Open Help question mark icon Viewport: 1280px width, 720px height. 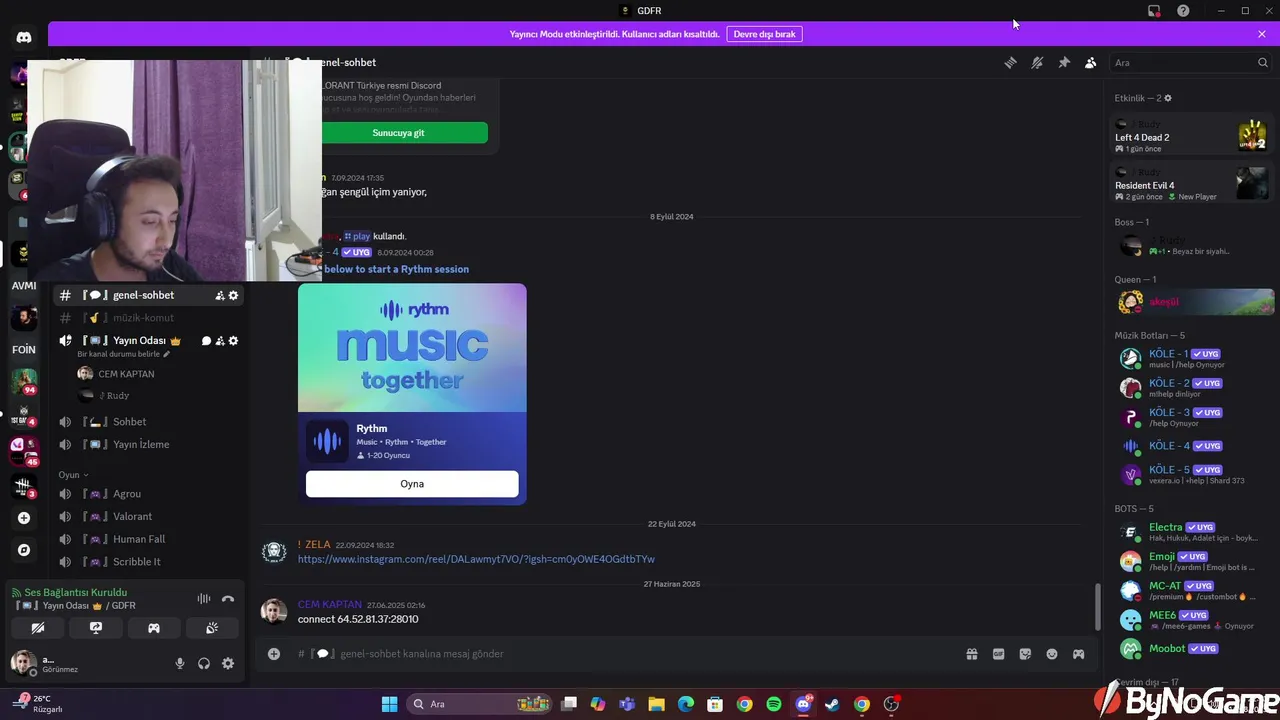1183,10
